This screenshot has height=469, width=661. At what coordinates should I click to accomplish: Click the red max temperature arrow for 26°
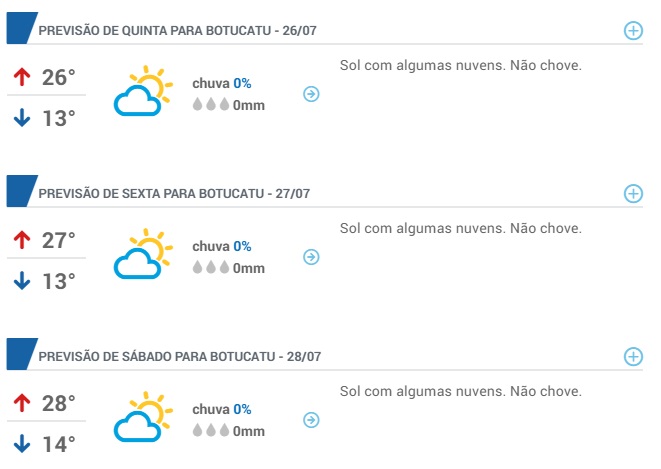22,78
